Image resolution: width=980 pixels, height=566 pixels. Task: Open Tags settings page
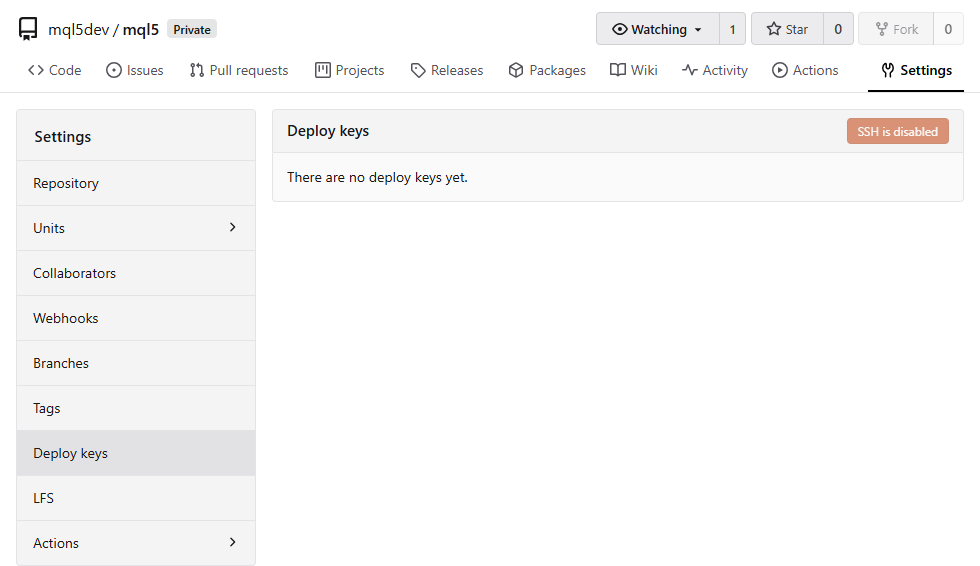click(x=136, y=408)
